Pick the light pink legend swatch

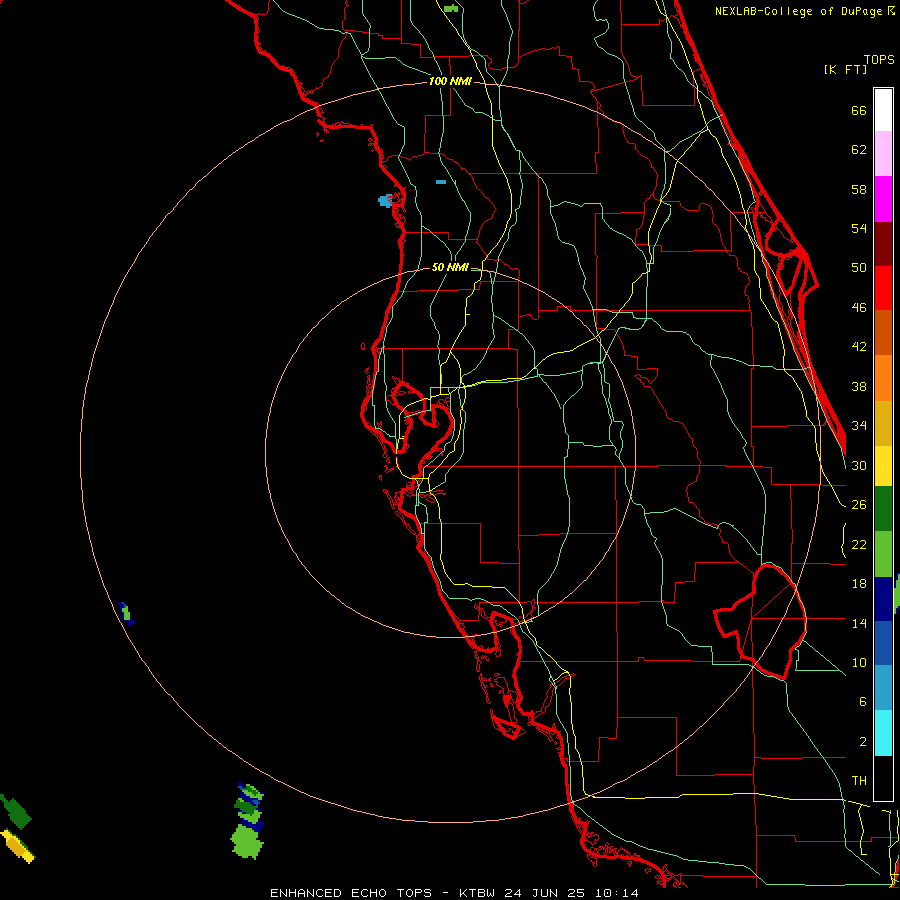(x=883, y=153)
